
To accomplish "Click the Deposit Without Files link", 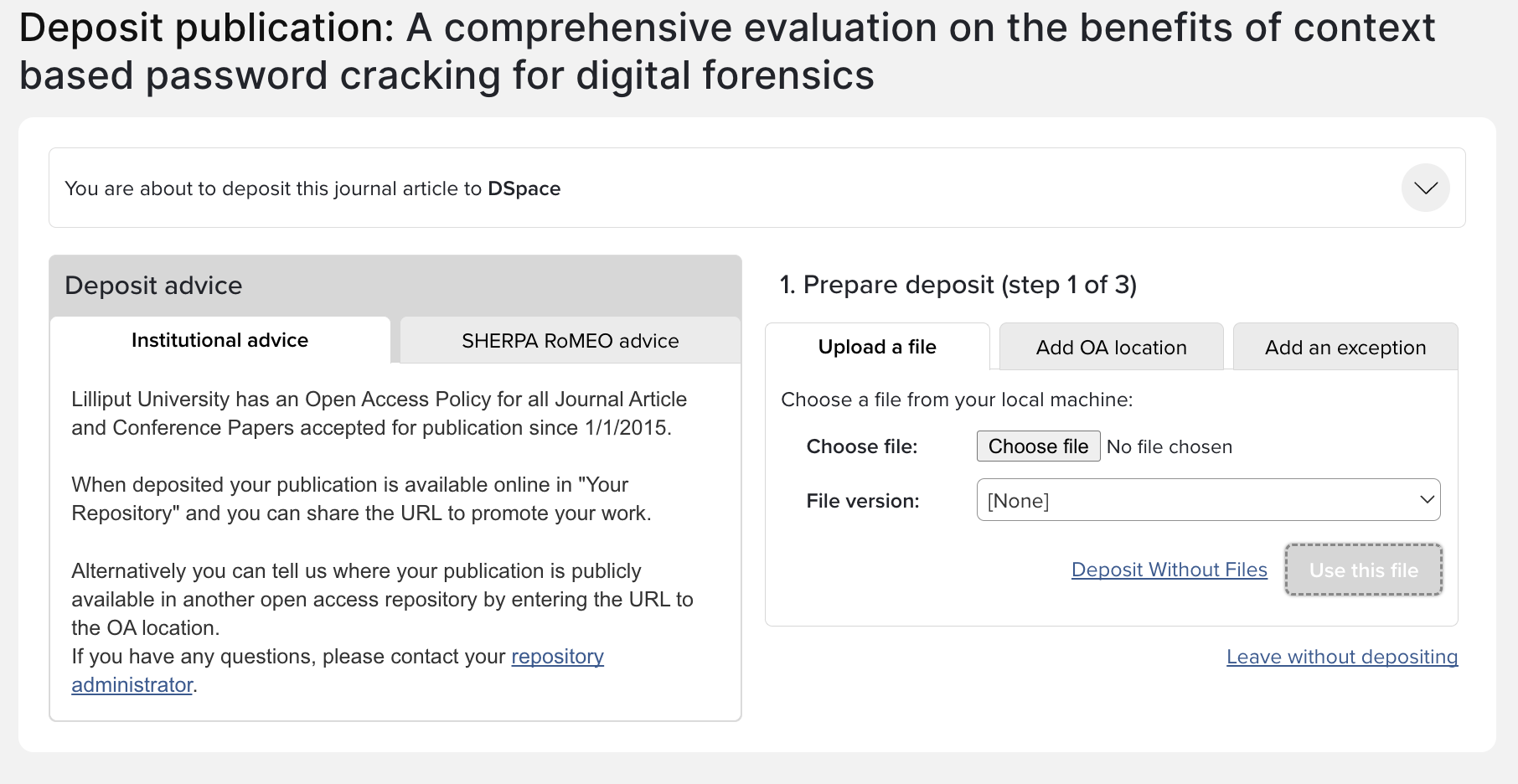I will click(x=1169, y=570).
